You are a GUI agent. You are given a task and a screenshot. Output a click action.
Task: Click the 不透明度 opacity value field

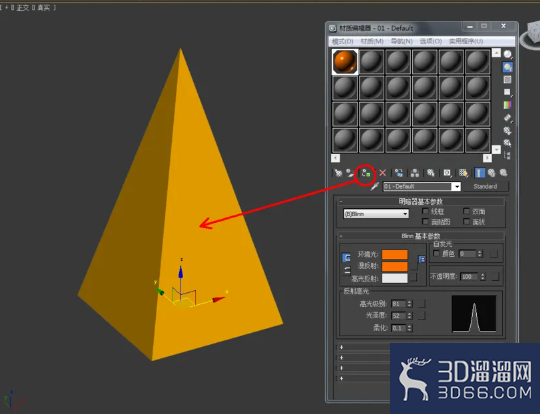470,276
